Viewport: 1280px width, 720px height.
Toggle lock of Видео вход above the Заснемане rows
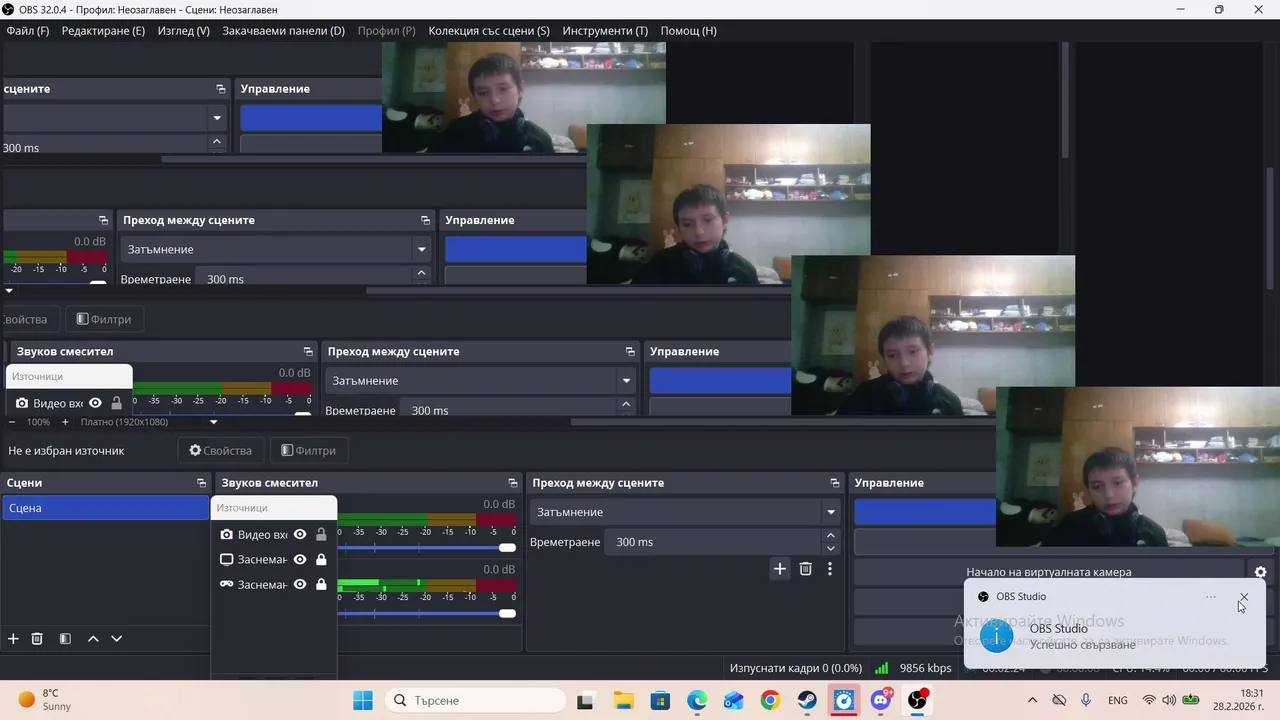321,535
